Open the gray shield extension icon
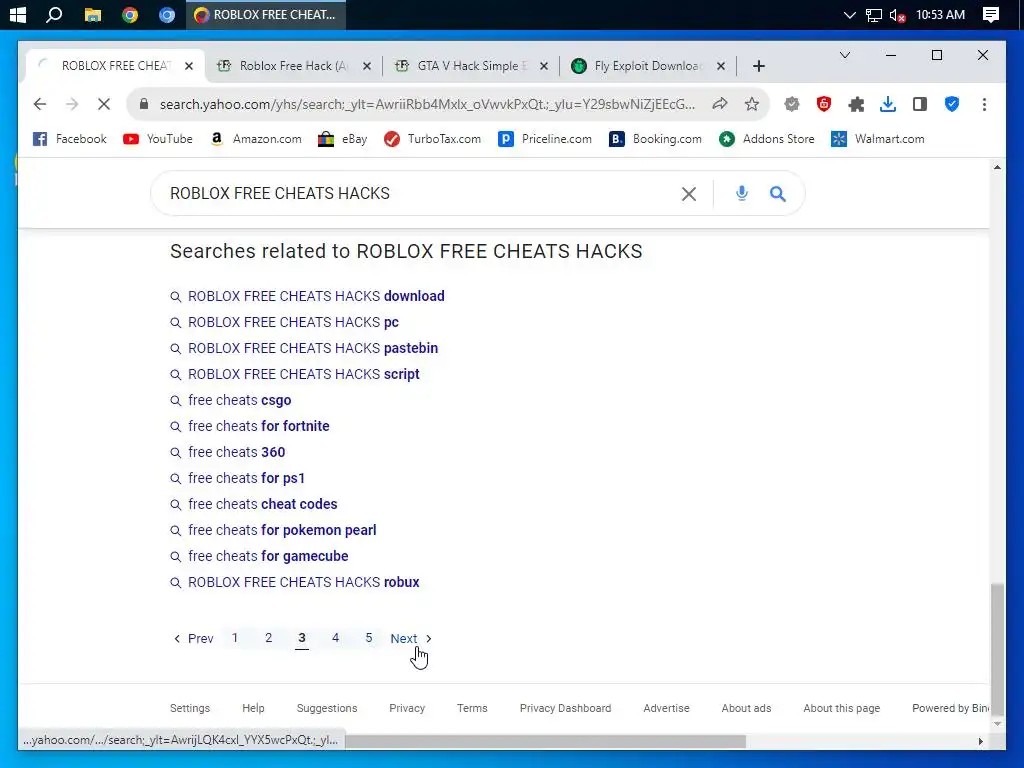The height and width of the screenshot is (768, 1024). pyautogui.click(x=792, y=104)
